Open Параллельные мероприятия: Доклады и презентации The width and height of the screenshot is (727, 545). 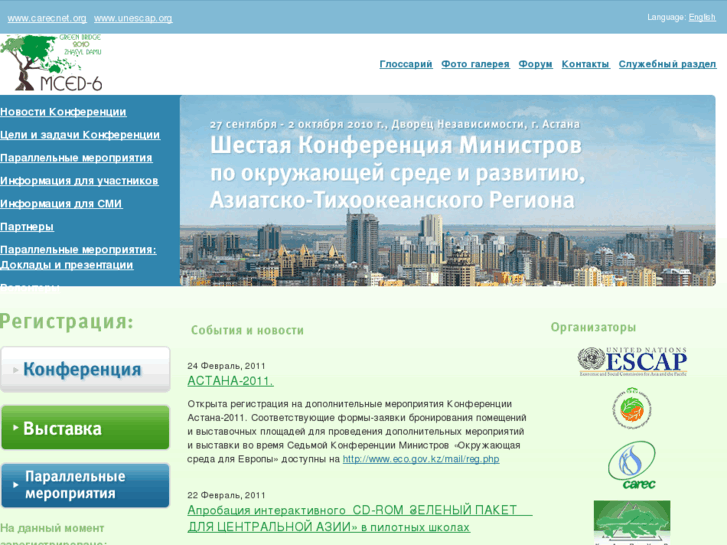tap(78, 257)
